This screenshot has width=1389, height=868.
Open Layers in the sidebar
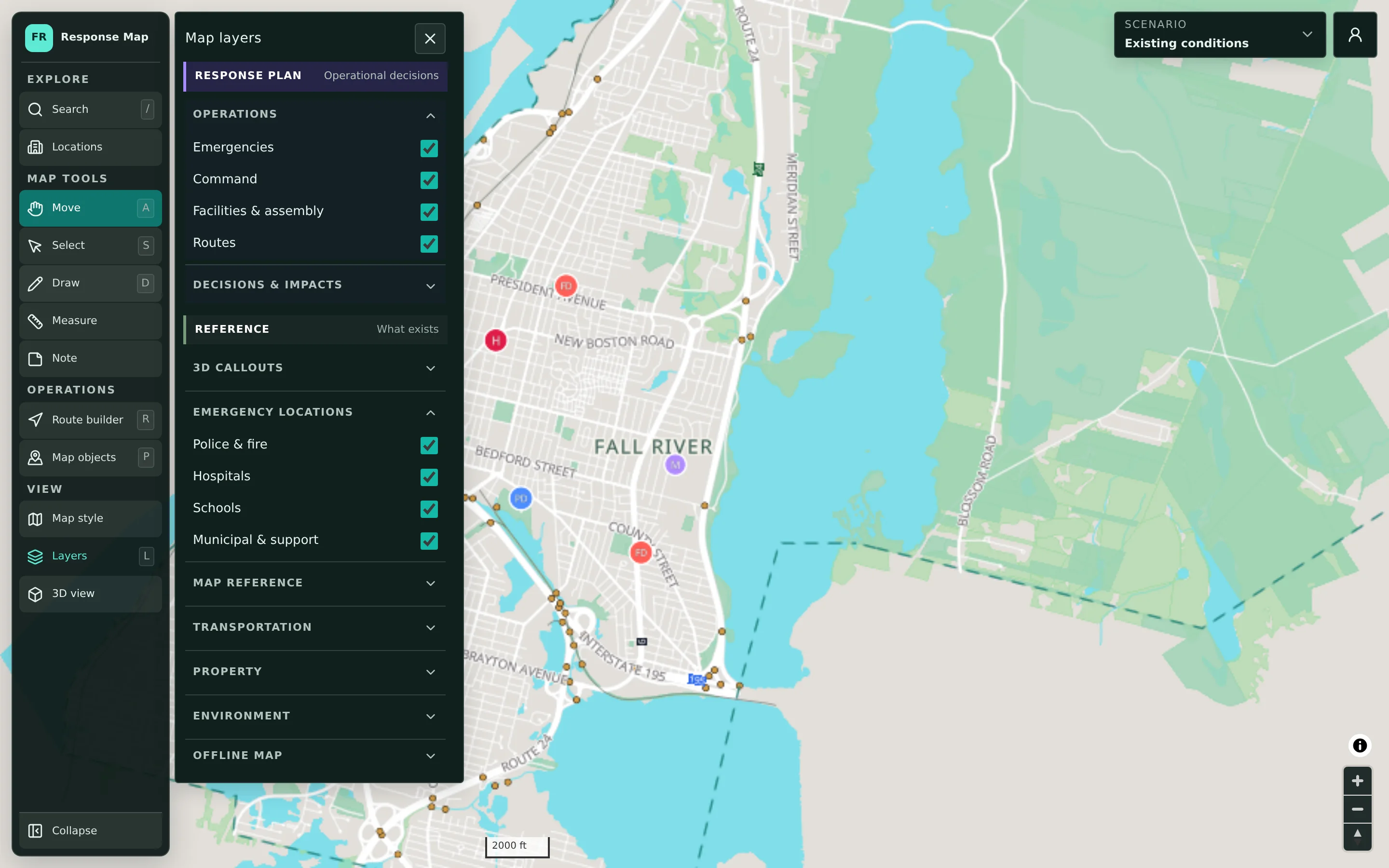coord(91,556)
